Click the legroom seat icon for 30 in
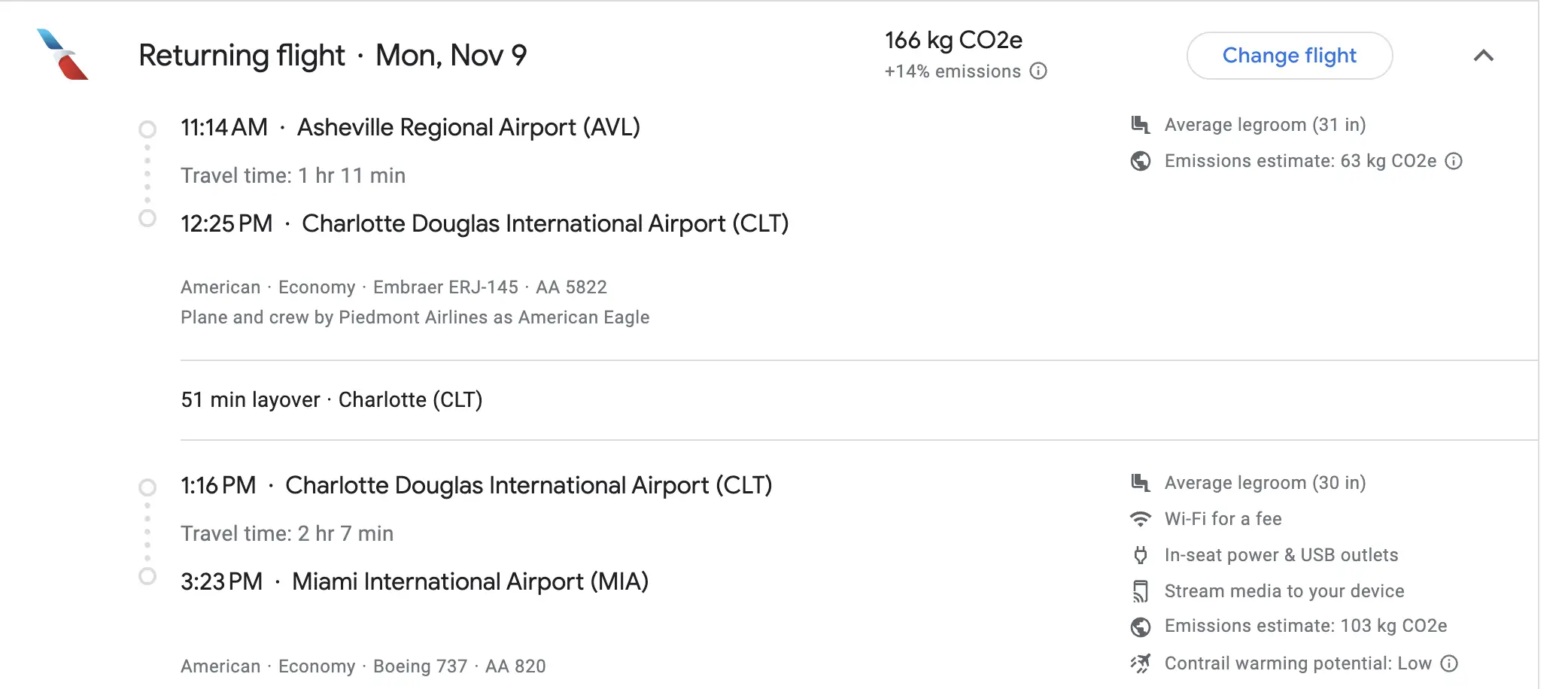 (x=1141, y=483)
